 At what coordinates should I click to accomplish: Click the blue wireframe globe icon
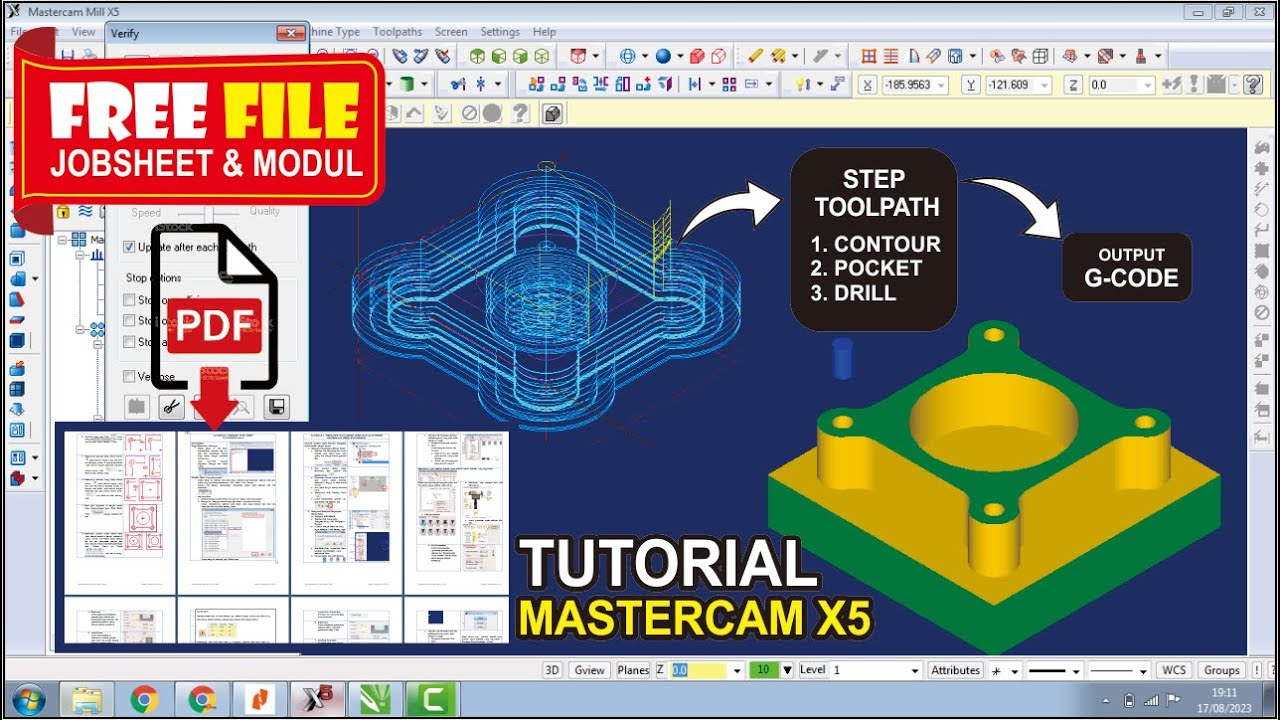pos(628,57)
